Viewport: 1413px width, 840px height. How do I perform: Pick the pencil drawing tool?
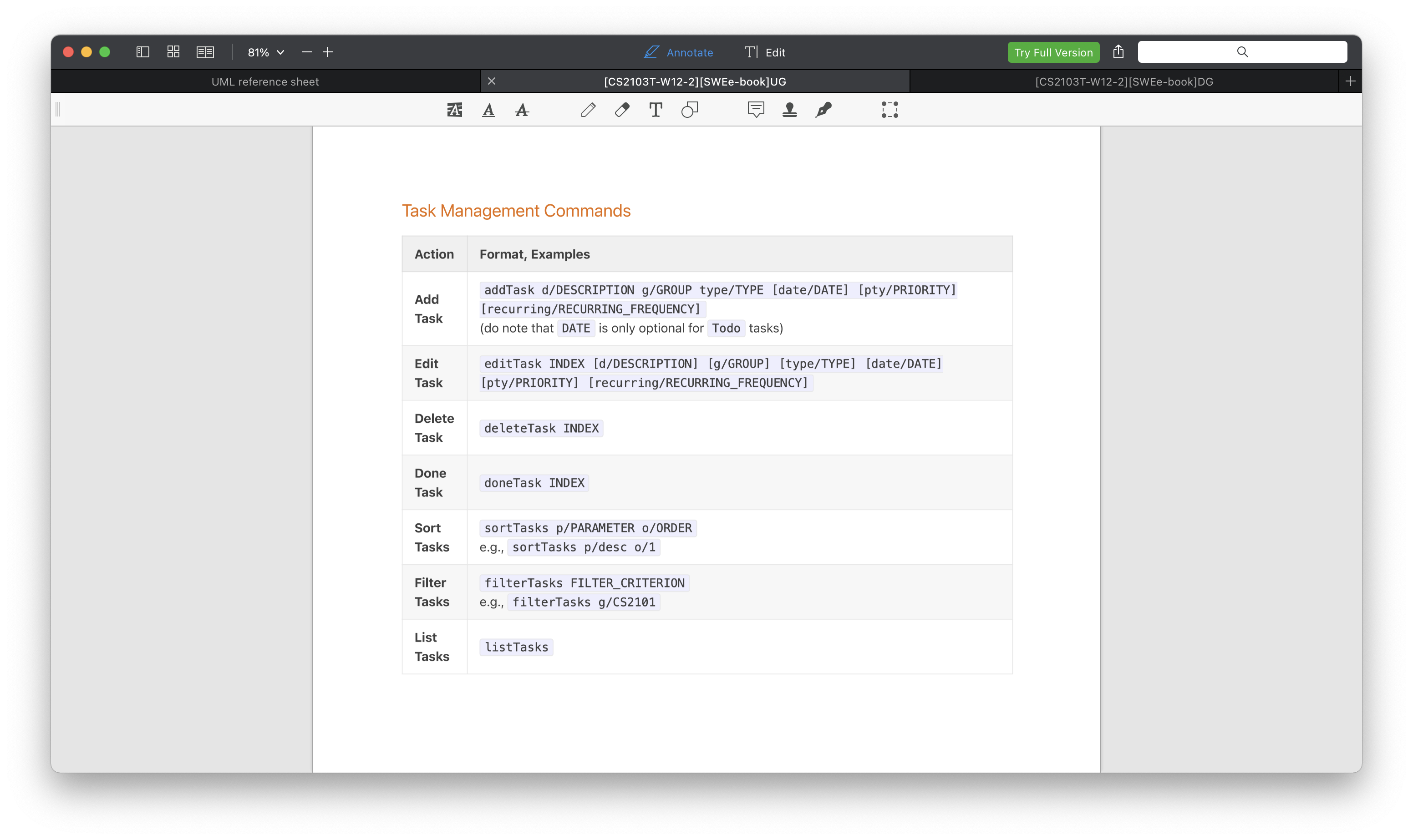(588, 110)
